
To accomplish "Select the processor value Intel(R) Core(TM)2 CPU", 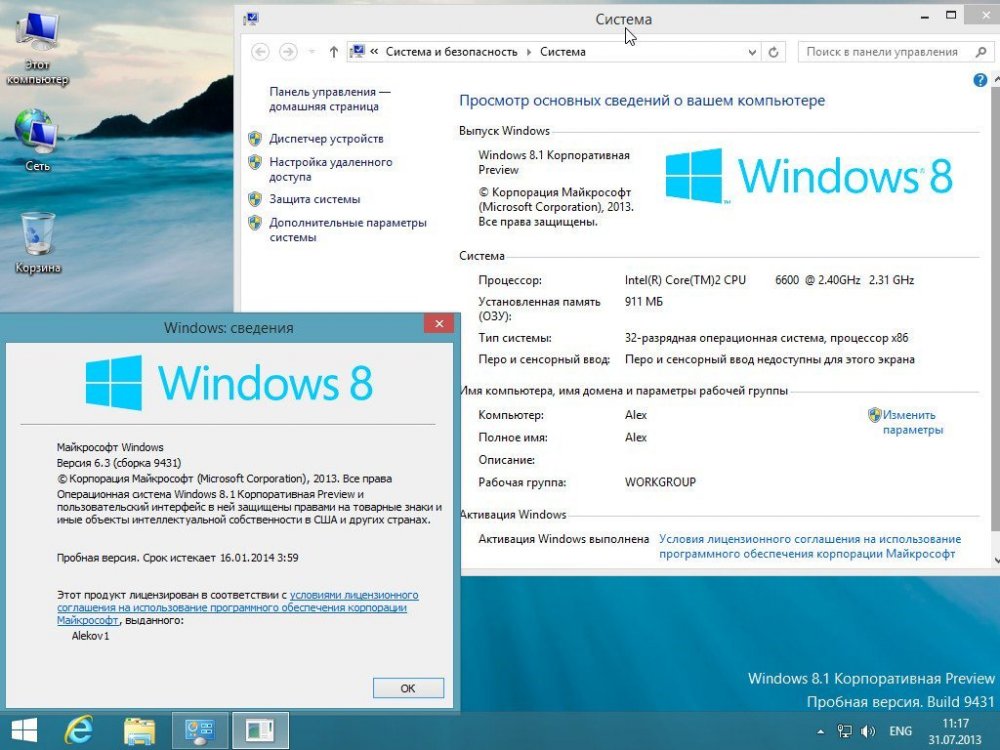I will 685,280.
